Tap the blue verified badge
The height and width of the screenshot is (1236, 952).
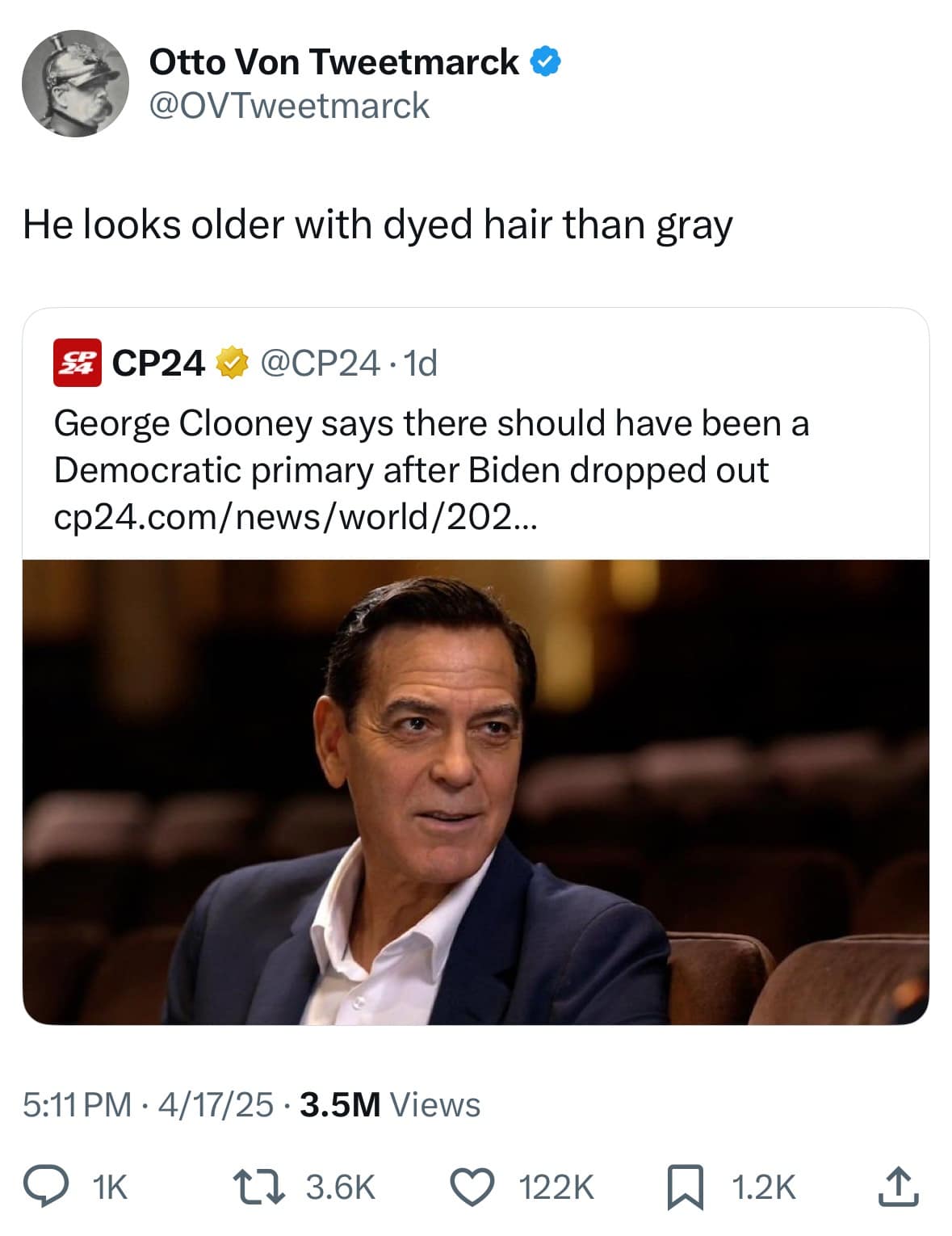point(546,62)
